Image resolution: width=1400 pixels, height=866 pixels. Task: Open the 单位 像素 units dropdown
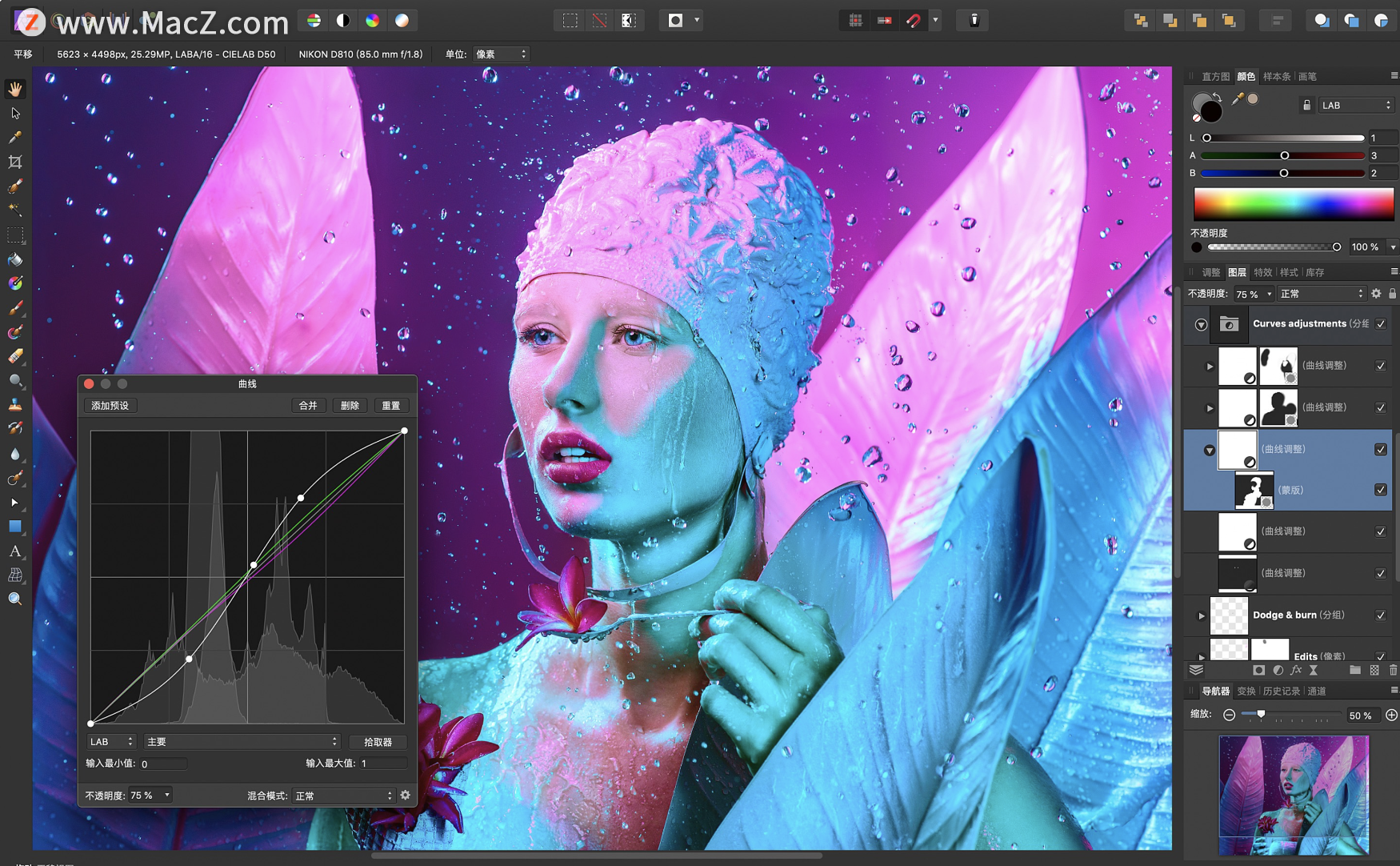tap(501, 54)
